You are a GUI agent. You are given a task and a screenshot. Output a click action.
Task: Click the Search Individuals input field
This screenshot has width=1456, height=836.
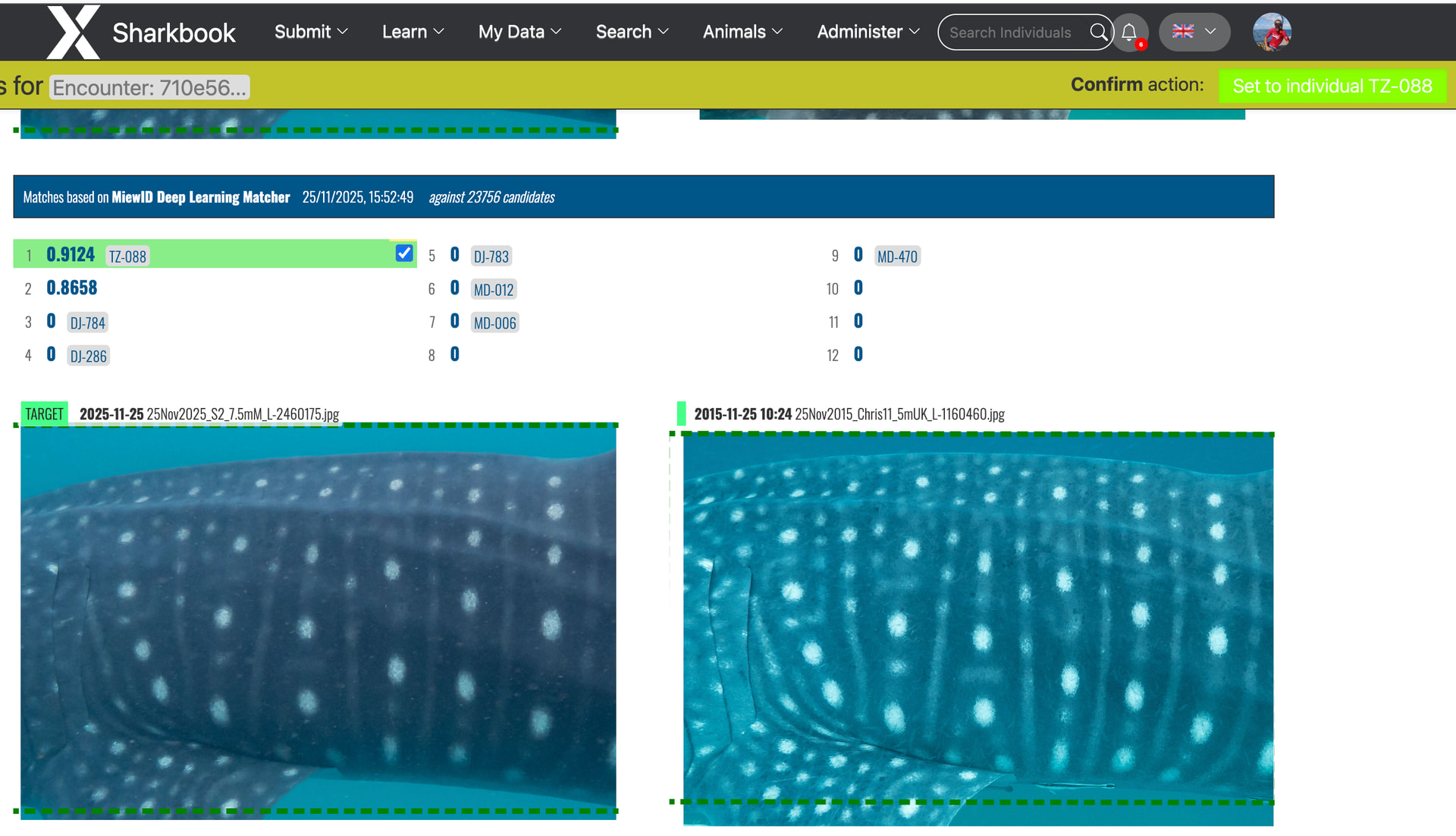[x=1010, y=33]
